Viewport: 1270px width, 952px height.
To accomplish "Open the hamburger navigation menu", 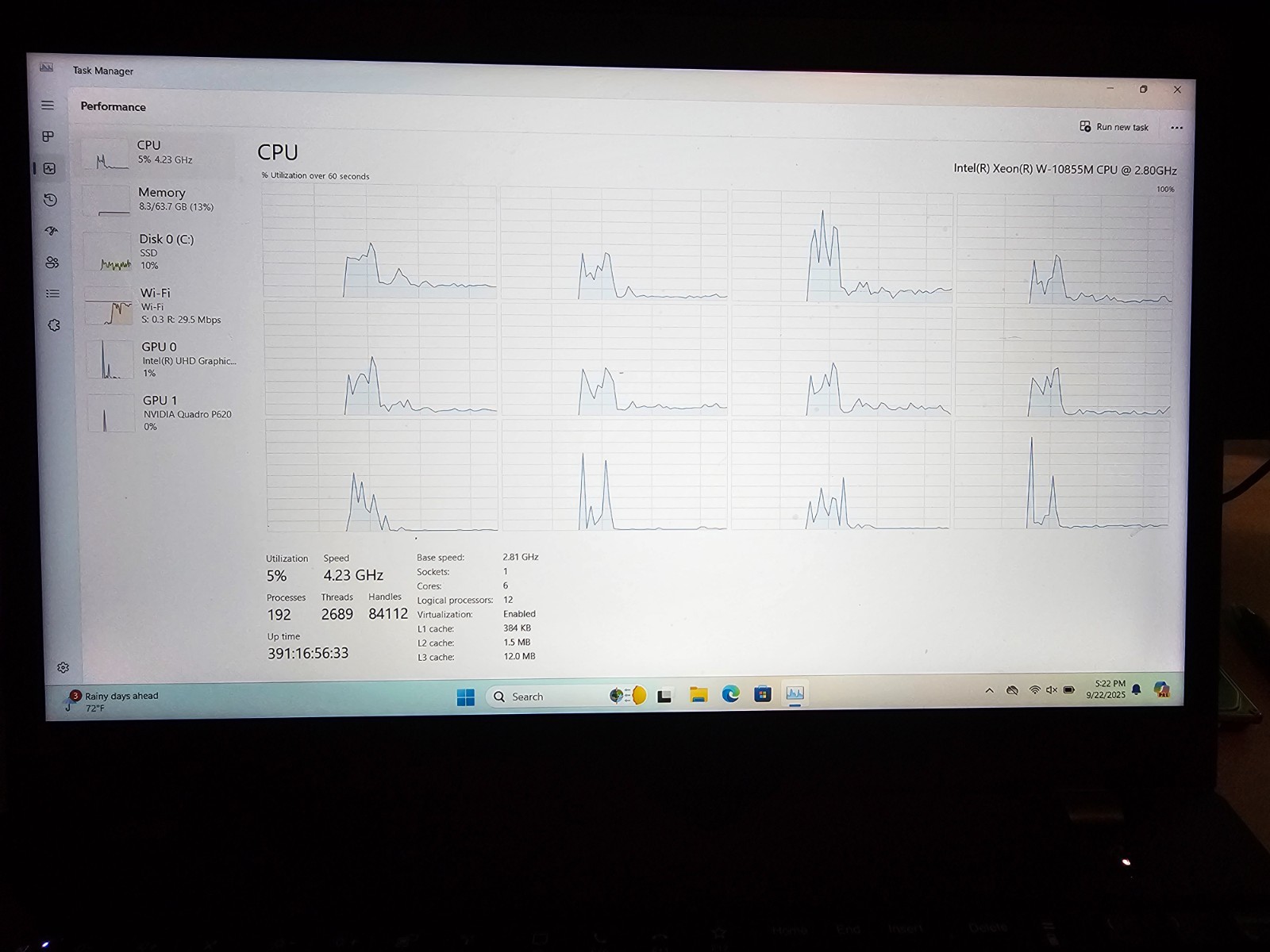I will click(x=48, y=106).
